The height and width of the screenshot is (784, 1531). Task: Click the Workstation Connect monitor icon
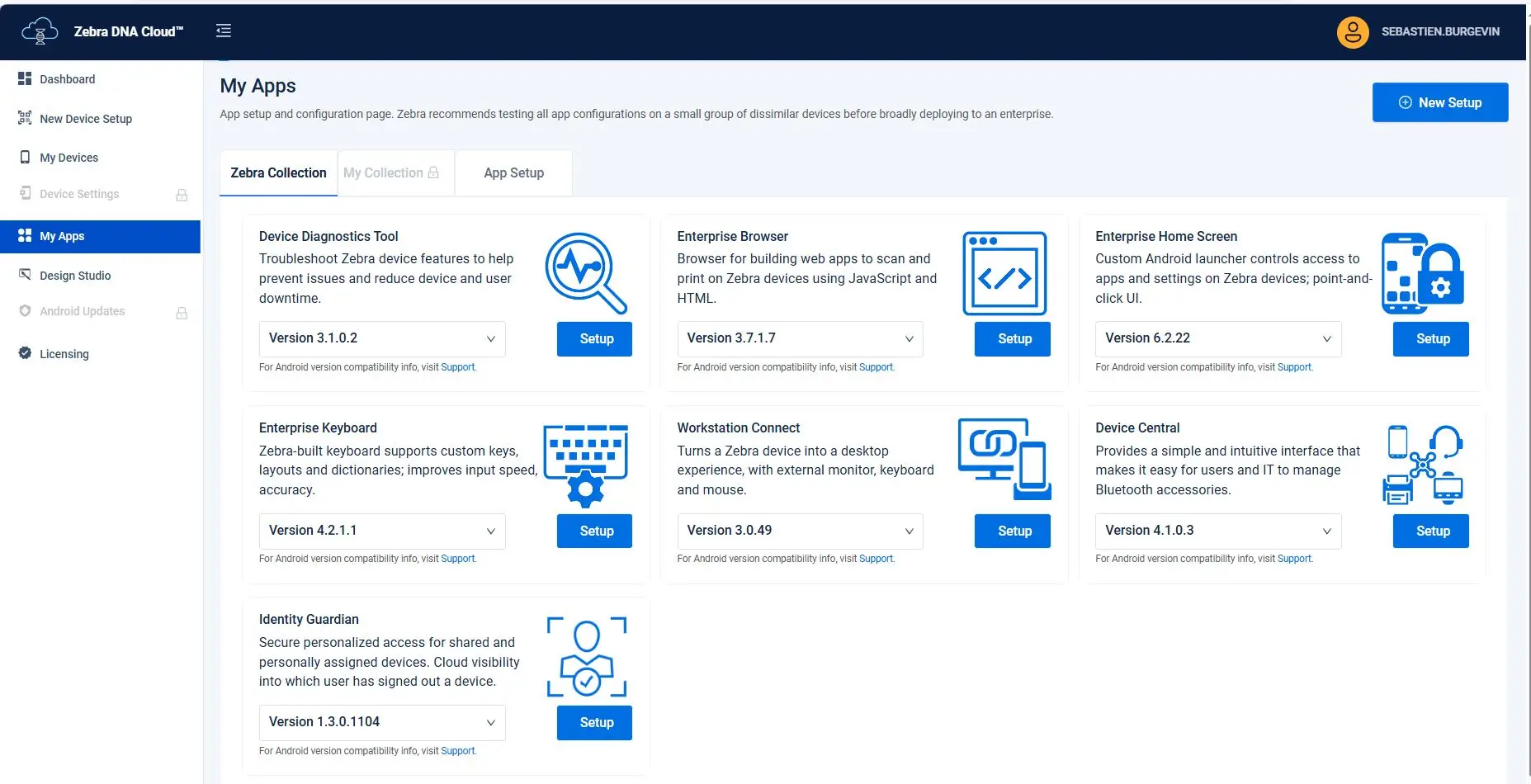pyautogui.click(x=1004, y=459)
